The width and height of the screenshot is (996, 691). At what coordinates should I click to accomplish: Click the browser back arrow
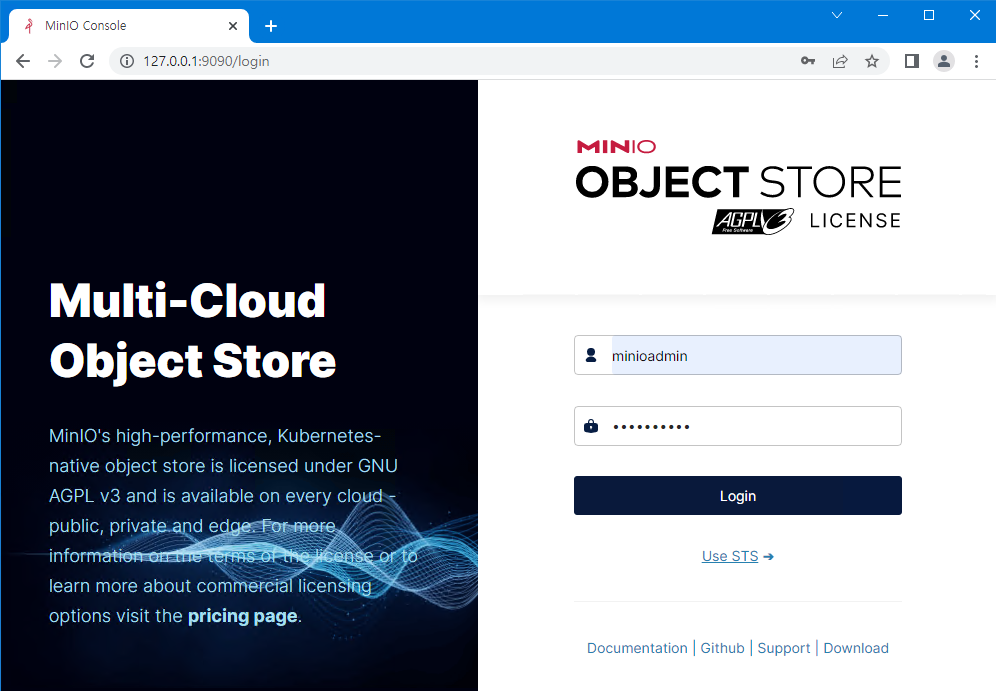23,61
